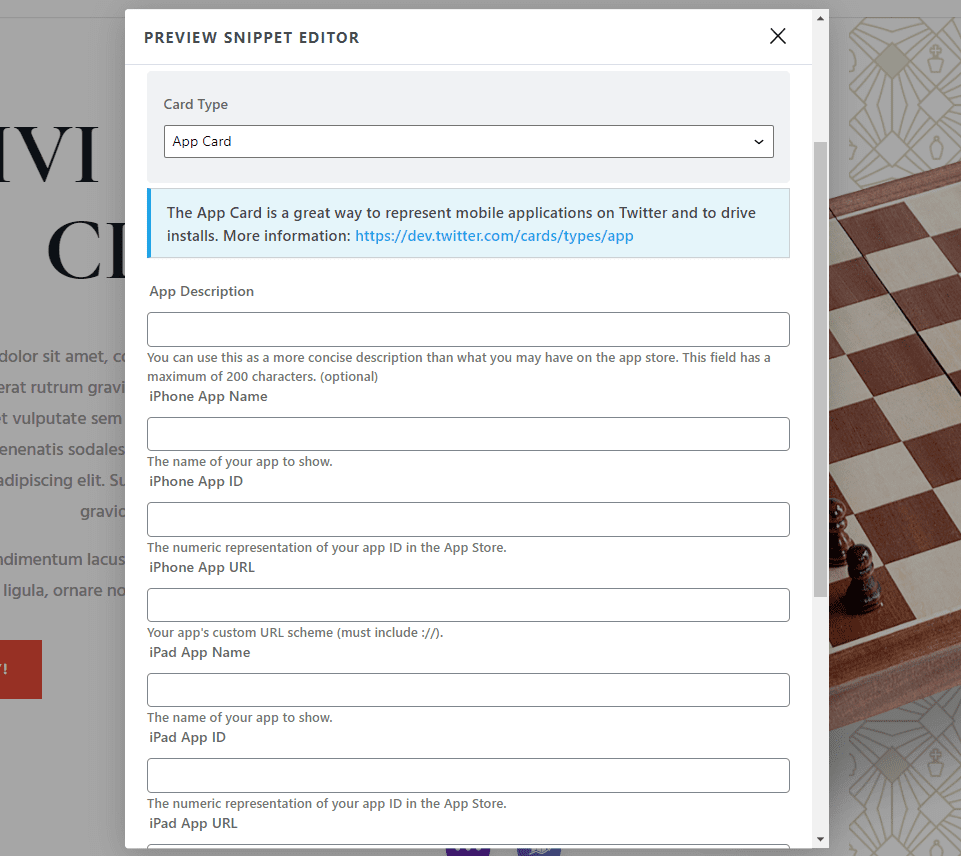Click the PREVIEW SNIPPET EDITOR title text
This screenshot has height=856, width=961.
[251, 37]
